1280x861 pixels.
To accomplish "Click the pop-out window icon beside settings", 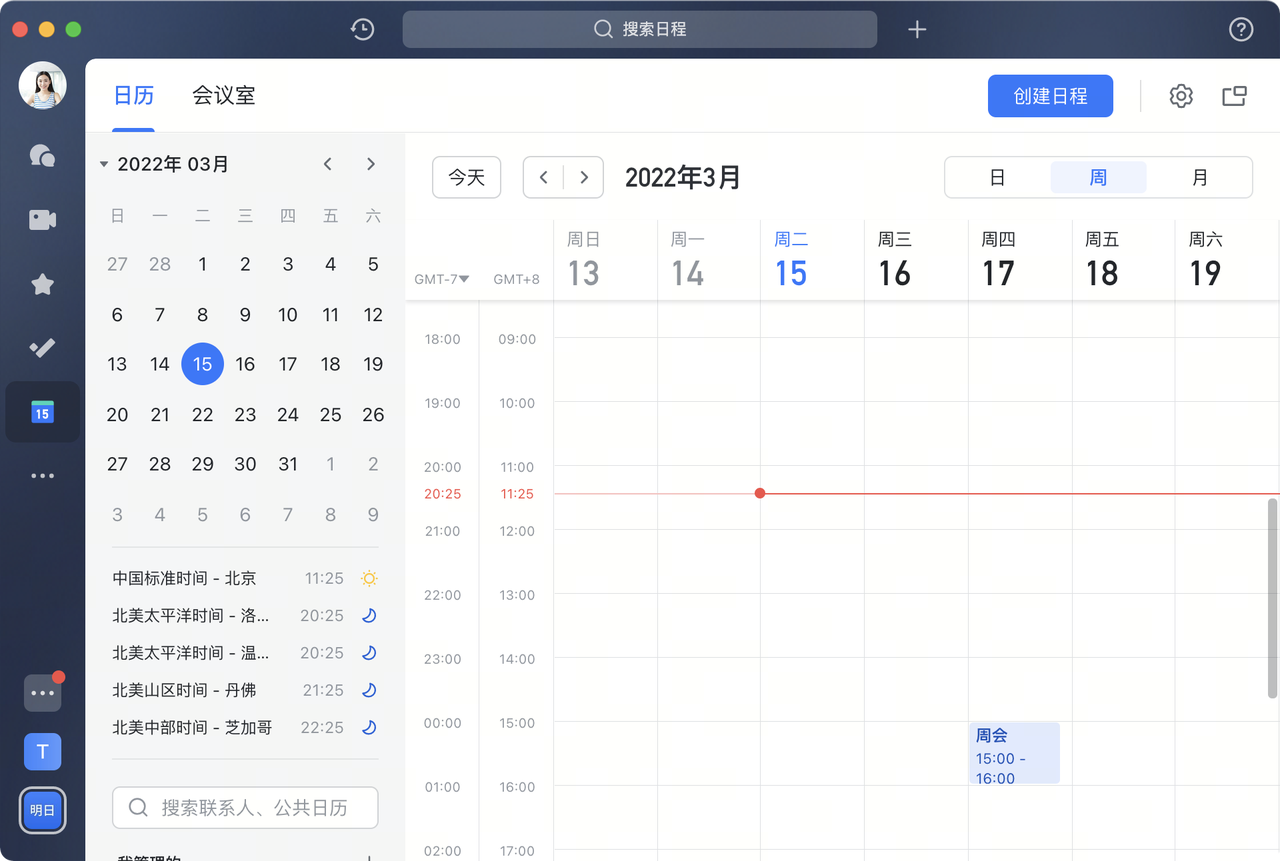I will coord(1234,96).
